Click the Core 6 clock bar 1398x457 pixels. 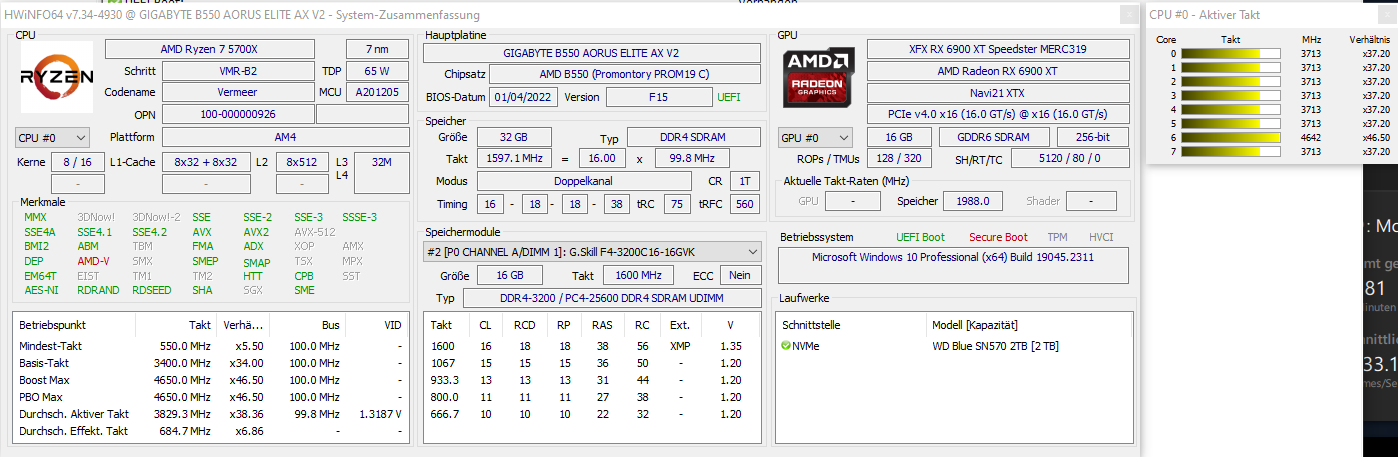[1231, 137]
